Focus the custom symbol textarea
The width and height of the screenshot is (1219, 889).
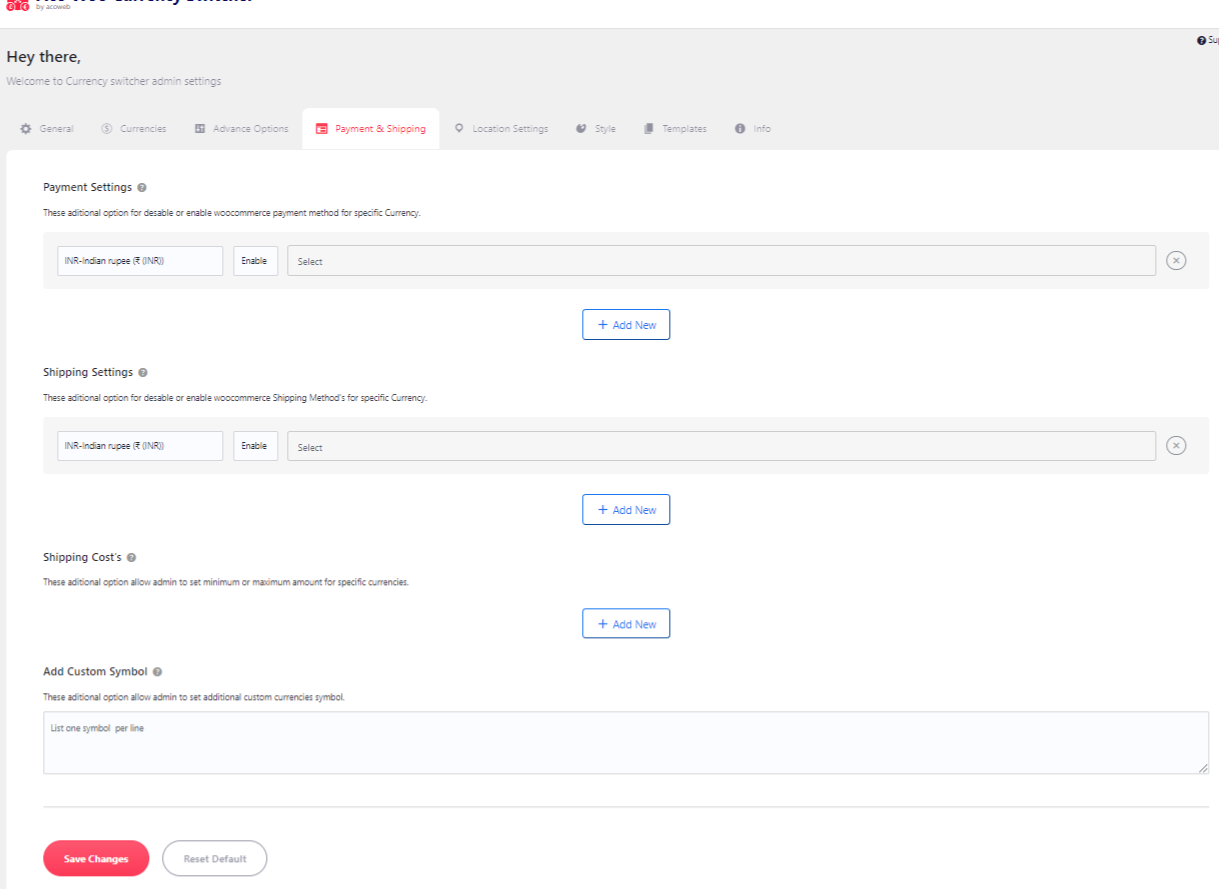tap(626, 743)
